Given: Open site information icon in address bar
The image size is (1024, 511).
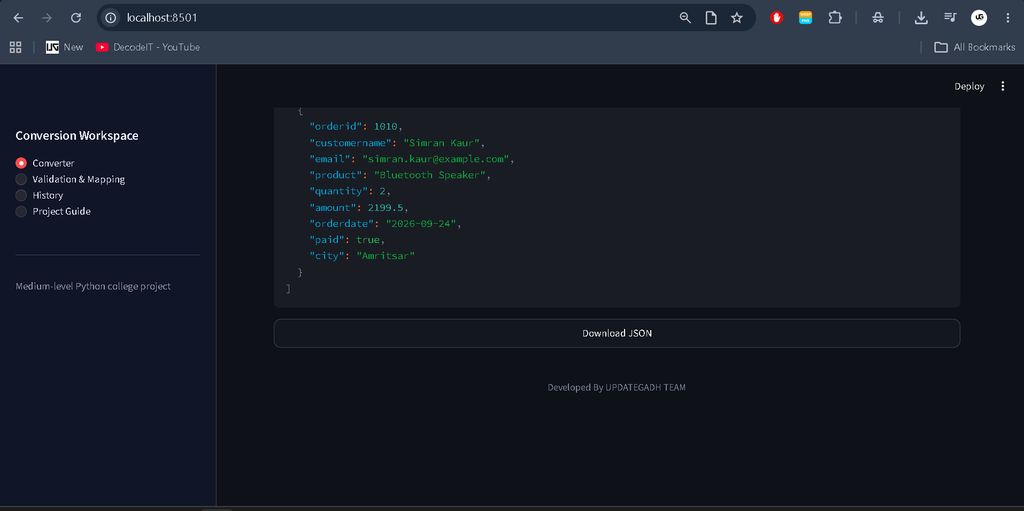Looking at the screenshot, I should 111,18.
